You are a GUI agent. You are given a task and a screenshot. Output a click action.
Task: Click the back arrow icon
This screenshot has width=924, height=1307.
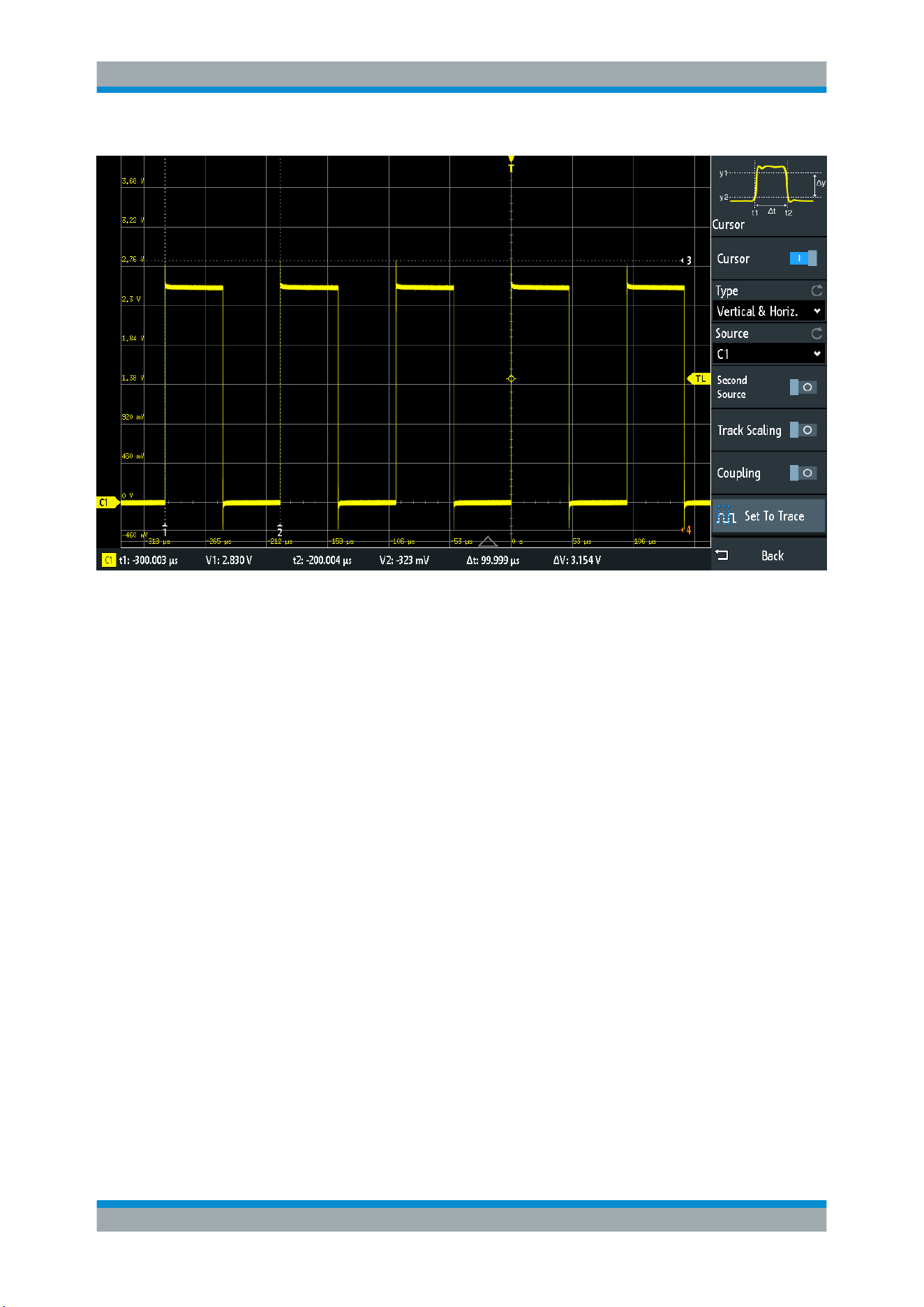(x=722, y=555)
